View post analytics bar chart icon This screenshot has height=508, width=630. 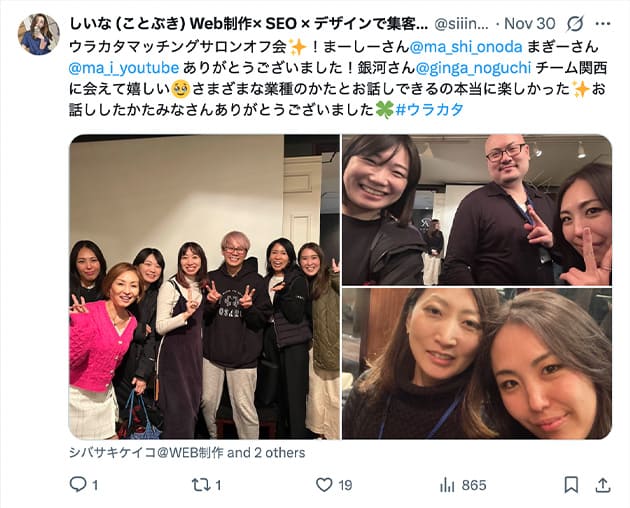447,485
